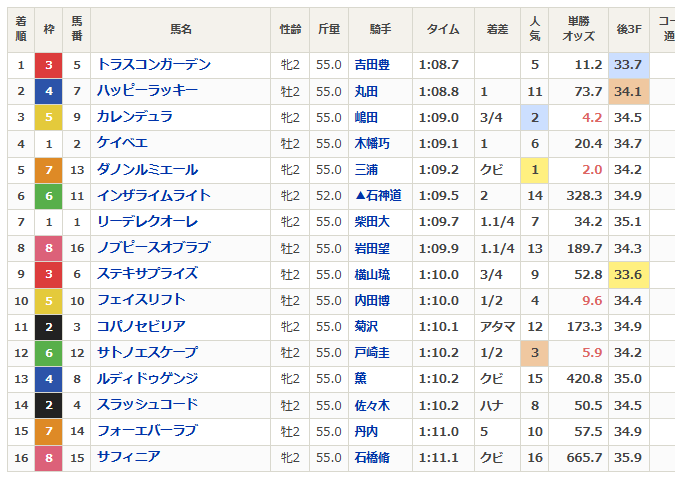Click jockey 石橋脩 name
The height and width of the screenshot is (477, 675).
373,457
